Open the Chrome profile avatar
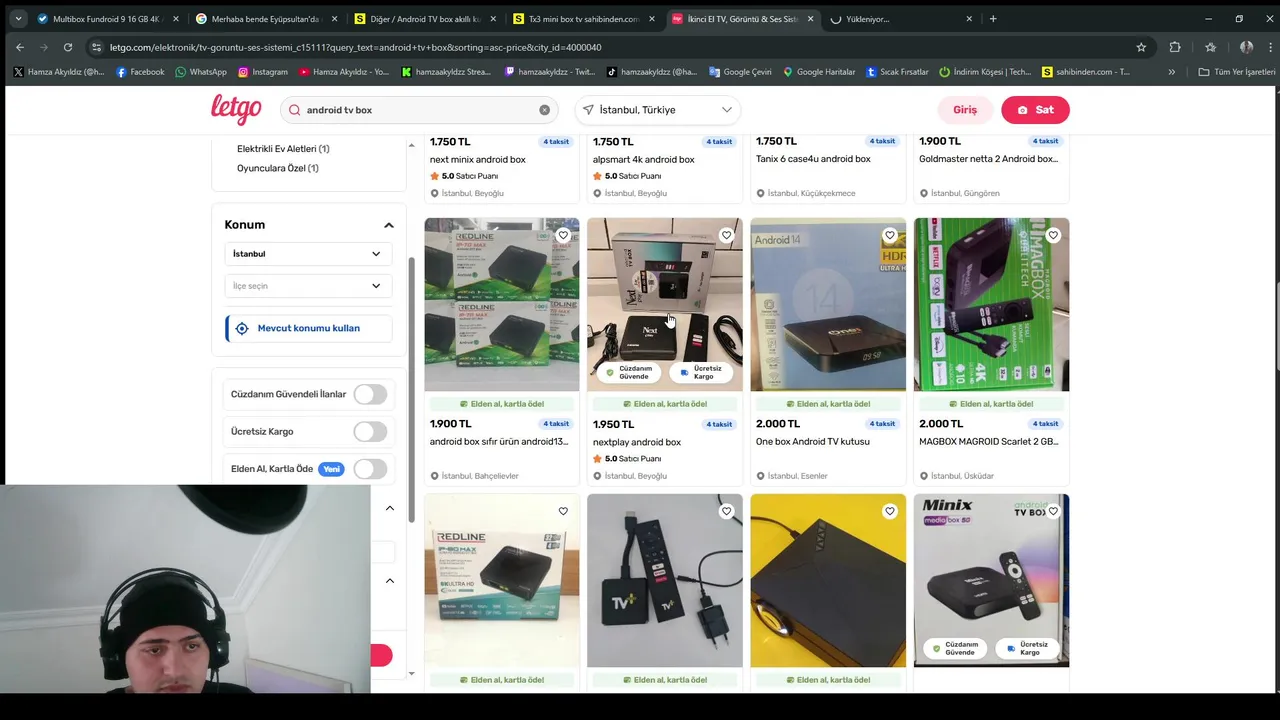1280x720 pixels. 1246,47
